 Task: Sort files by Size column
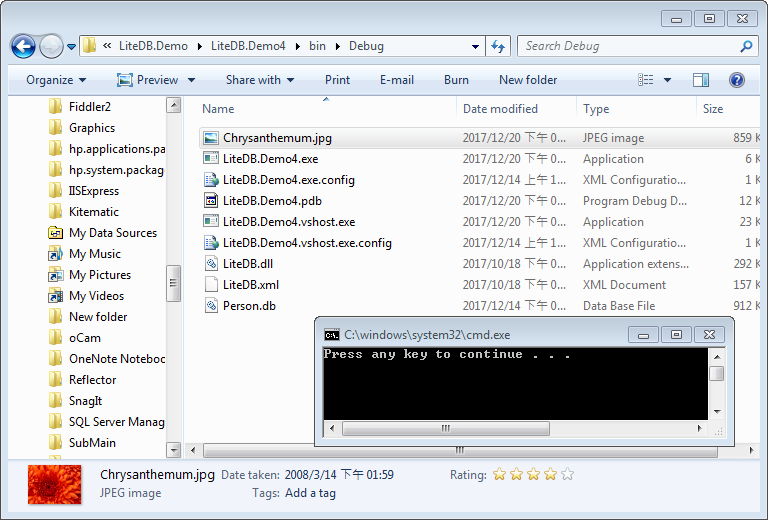click(713, 109)
